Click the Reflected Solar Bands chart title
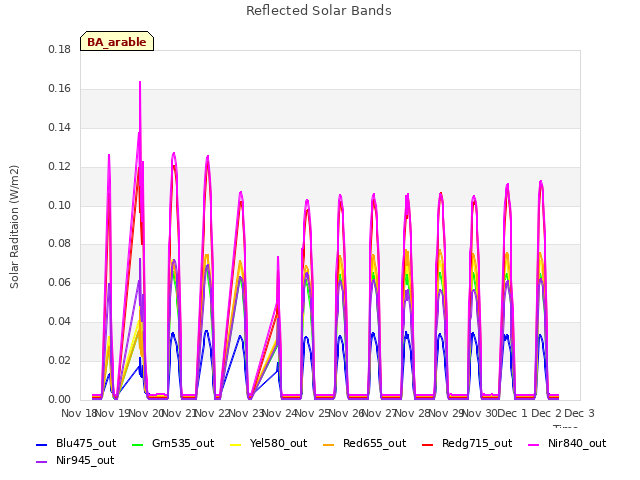This screenshot has height=480, width=640. click(319, 11)
